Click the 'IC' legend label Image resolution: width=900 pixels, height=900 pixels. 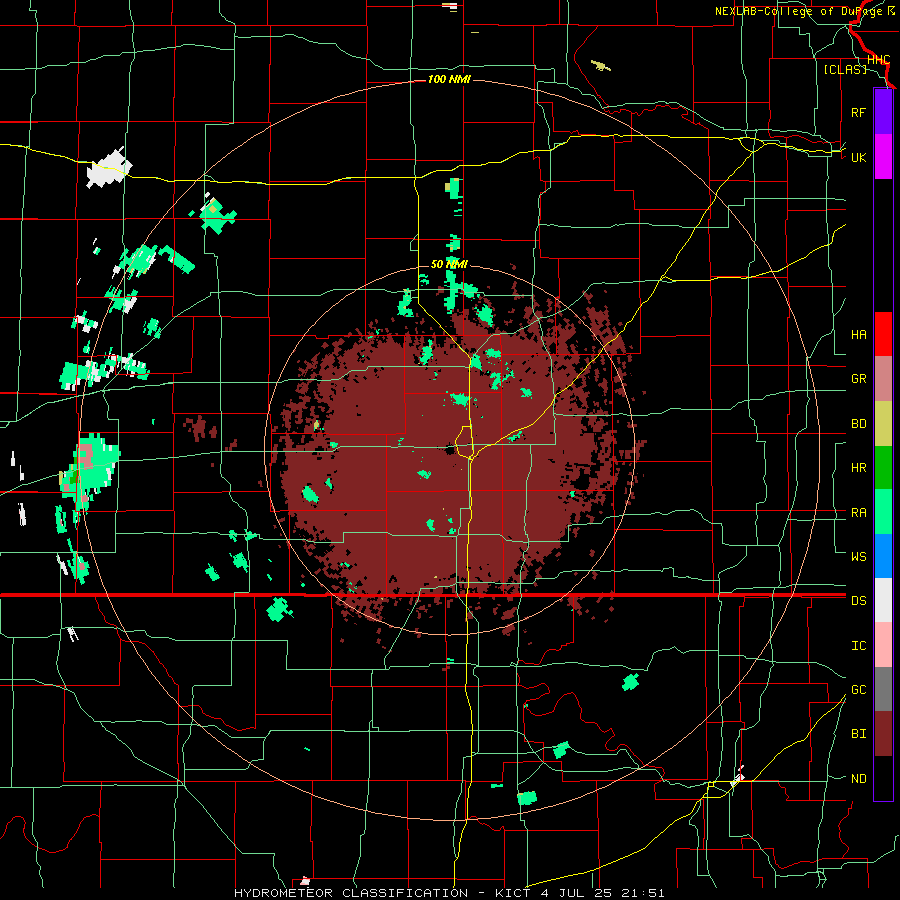click(858, 646)
